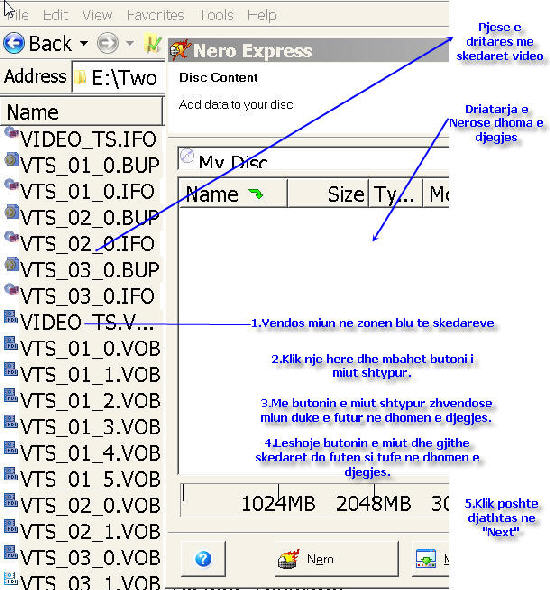Click the E:\Two address field
550x590 pixels.
pyautogui.click(x=119, y=77)
